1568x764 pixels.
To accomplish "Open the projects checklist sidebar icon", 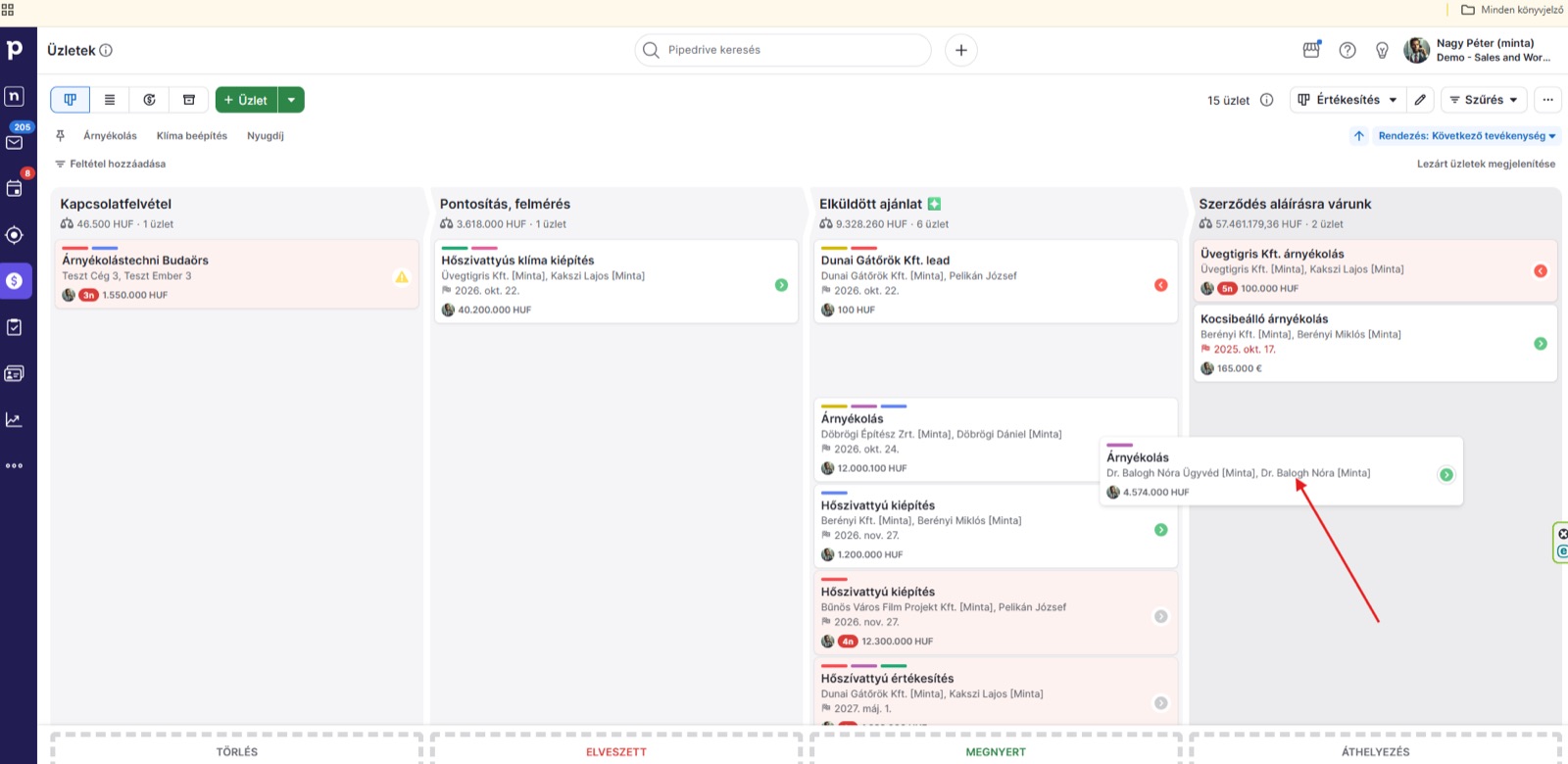I will [x=15, y=327].
